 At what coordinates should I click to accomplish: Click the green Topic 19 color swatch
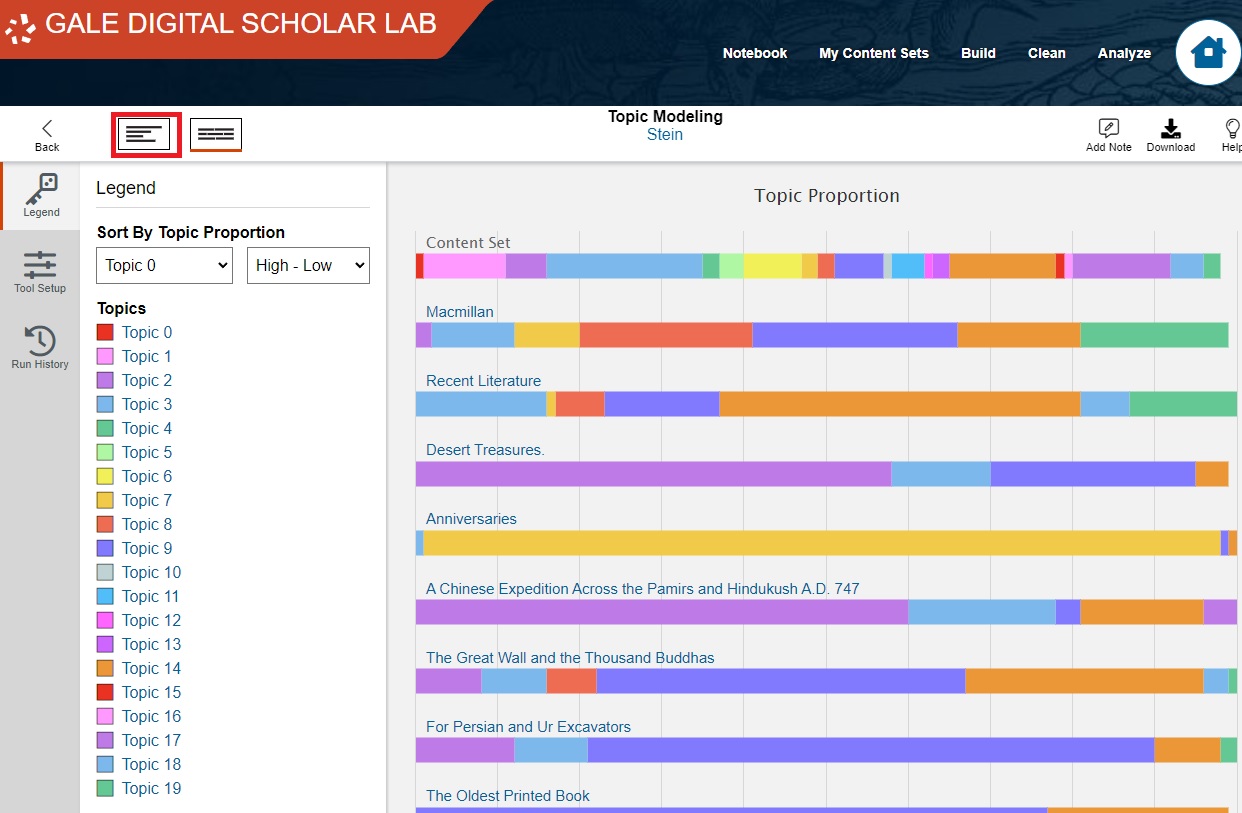pyautogui.click(x=105, y=788)
